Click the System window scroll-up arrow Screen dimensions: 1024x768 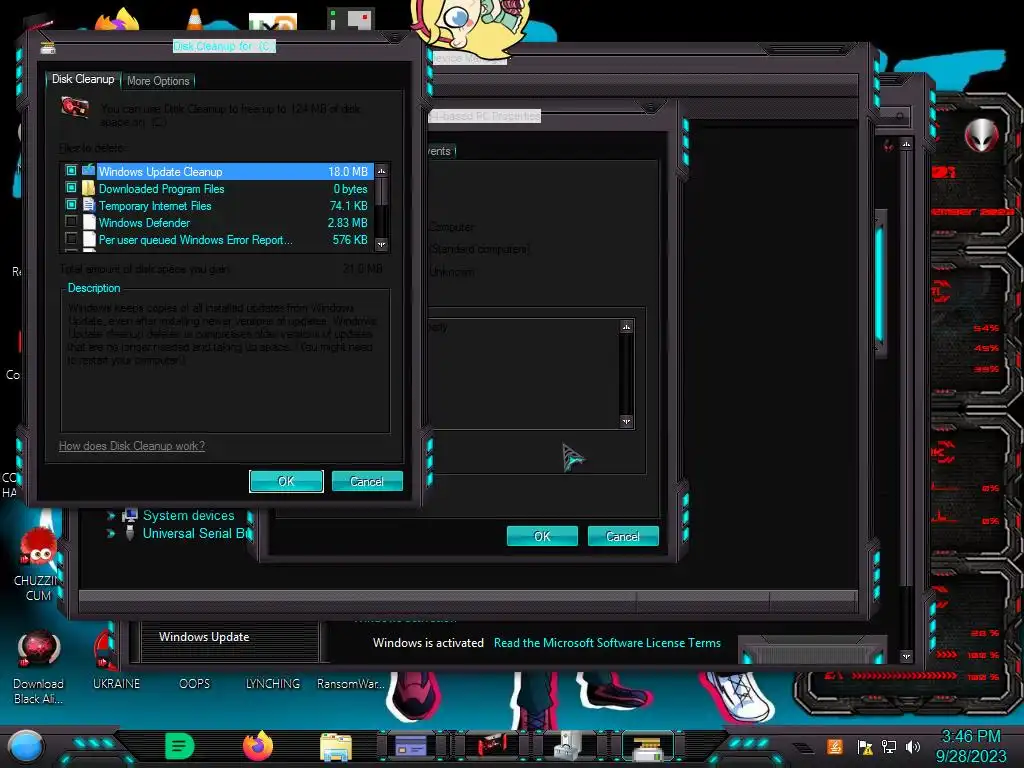tap(906, 144)
